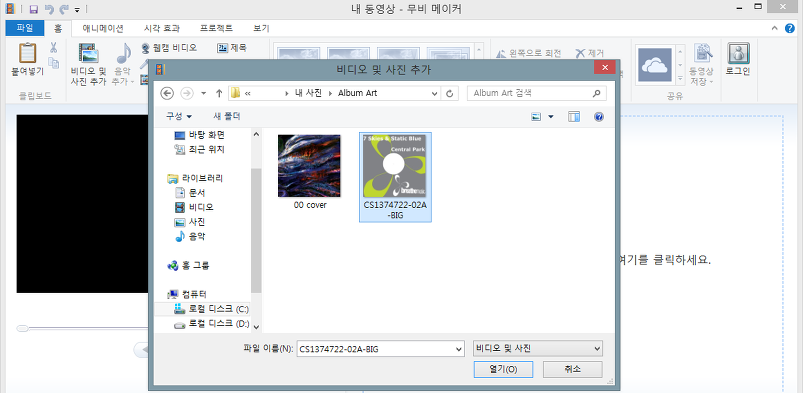Expand the transitions gallery scroll arrow
Viewport: 803px width, 393px height.
479,50
